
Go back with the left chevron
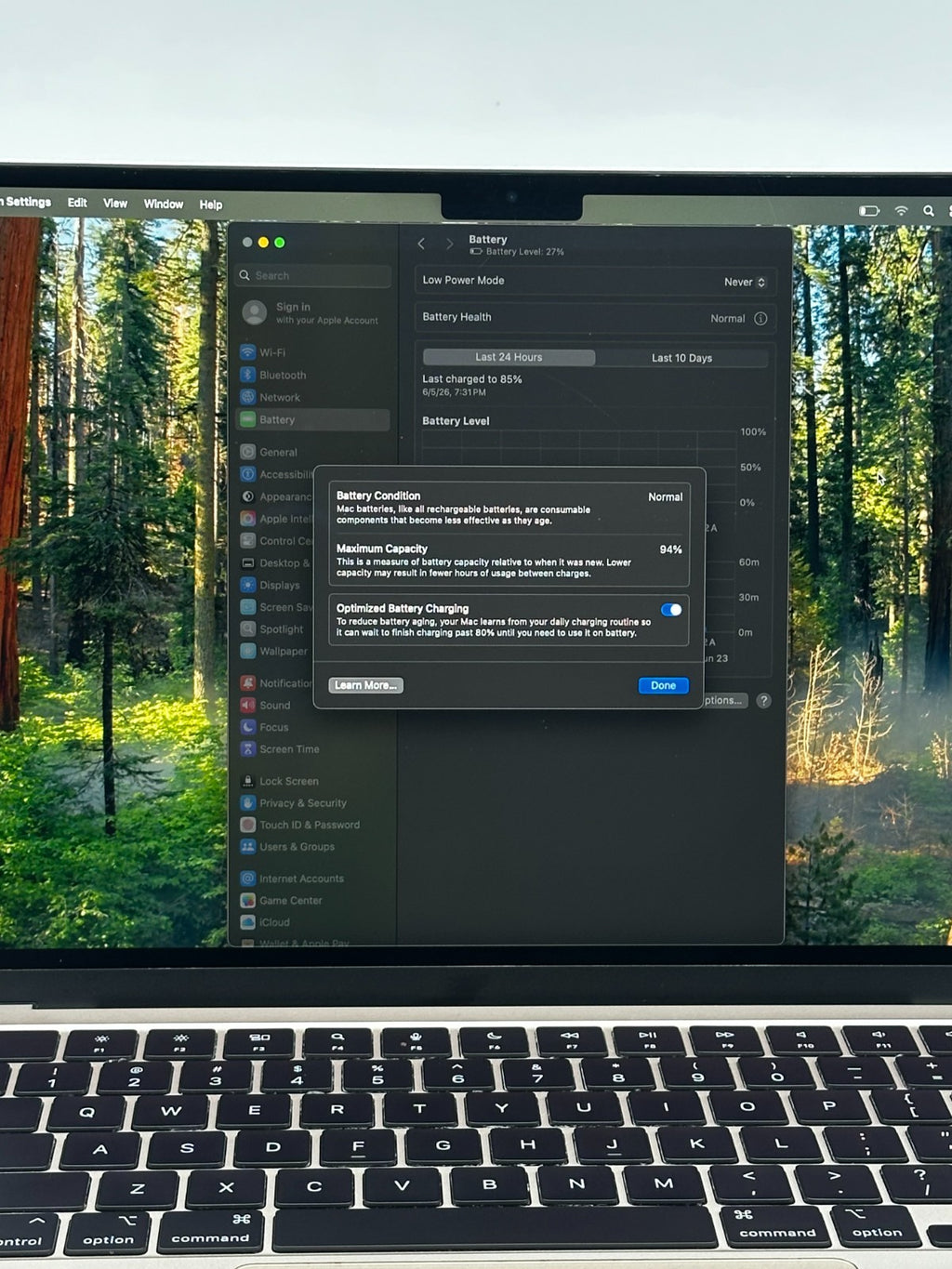click(x=421, y=244)
